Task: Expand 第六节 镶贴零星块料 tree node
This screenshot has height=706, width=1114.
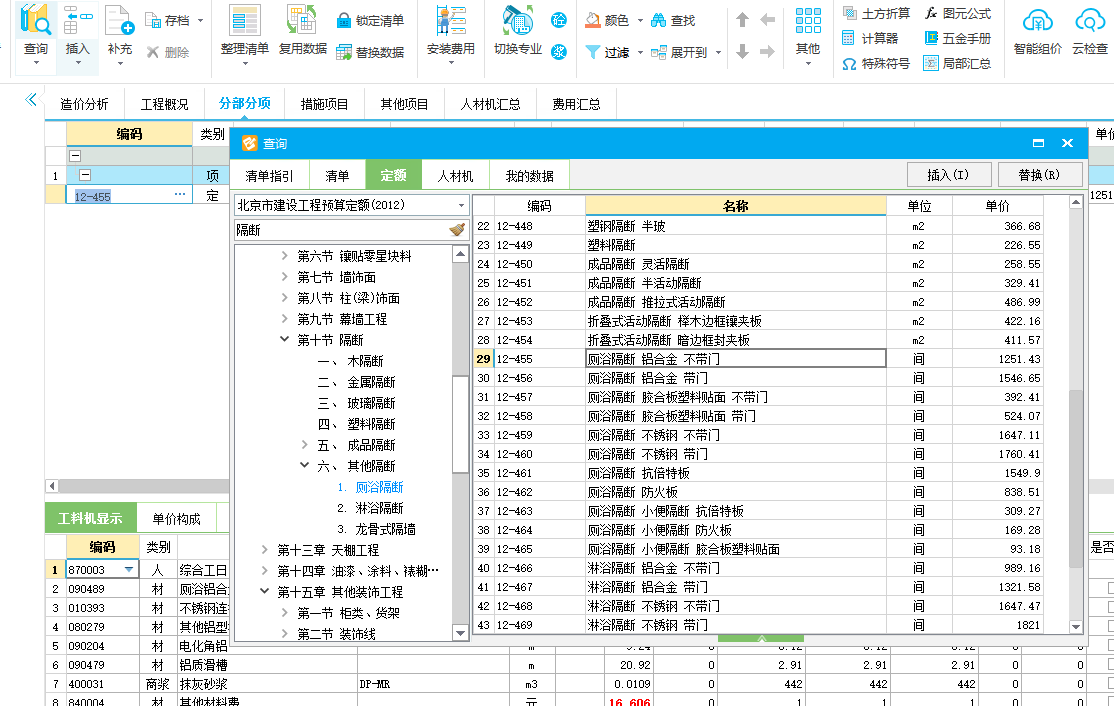Action: pyautogui.click(x=284, y=256)
